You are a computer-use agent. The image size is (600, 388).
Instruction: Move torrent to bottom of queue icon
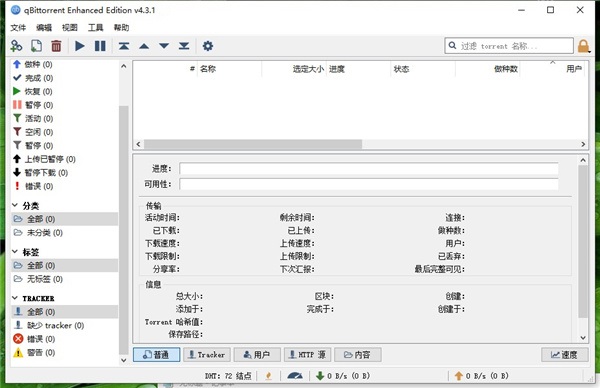(x=184, y=46)
